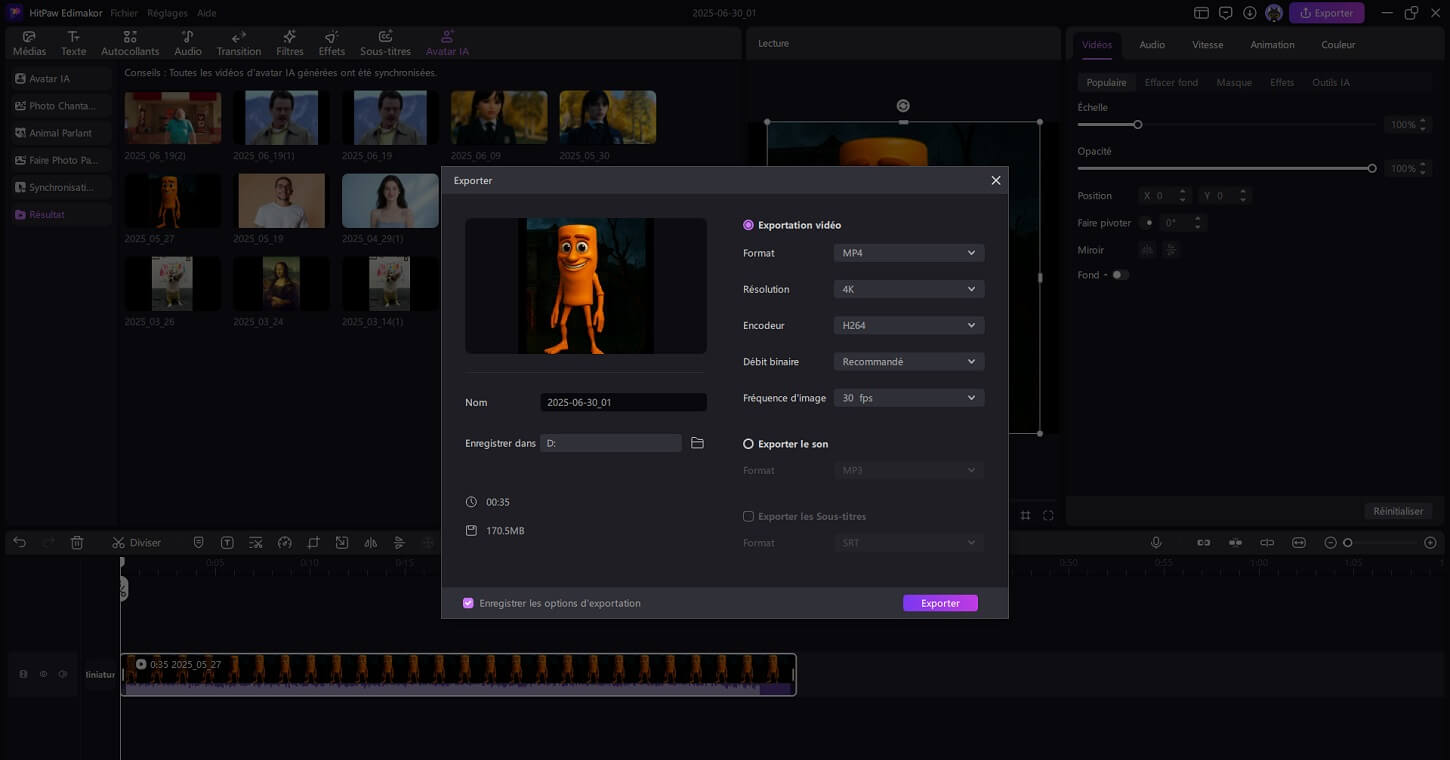Open the Effacer fond sub-tab

(x=1171, y=82)
